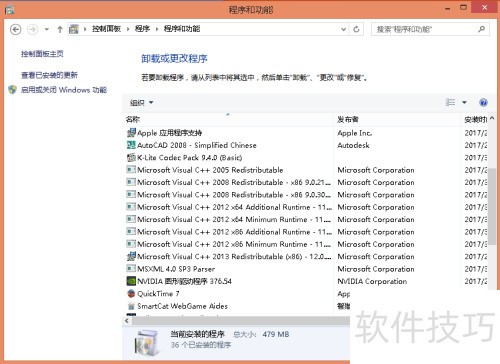Image resolution: width=500 pixels, height=364 pixels.
Task: Click horizontal scrollbar left arrow
Action: pyautogui.click(x=127, y=321)
